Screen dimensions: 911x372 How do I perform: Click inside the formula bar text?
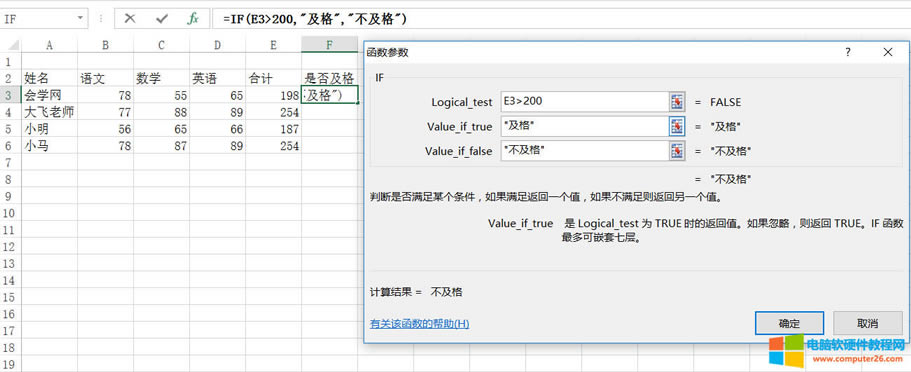(x=314, y=19)
